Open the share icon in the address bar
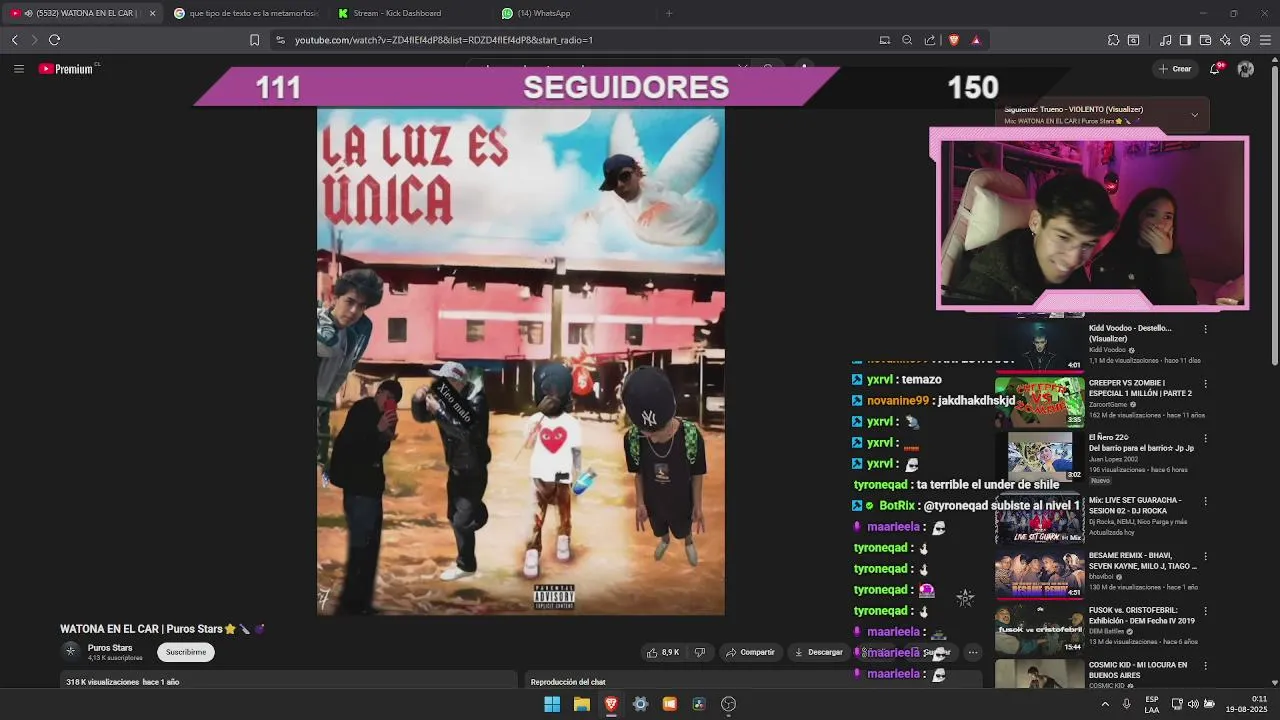This screenshot has width=1280, height=720. point(930,40)
